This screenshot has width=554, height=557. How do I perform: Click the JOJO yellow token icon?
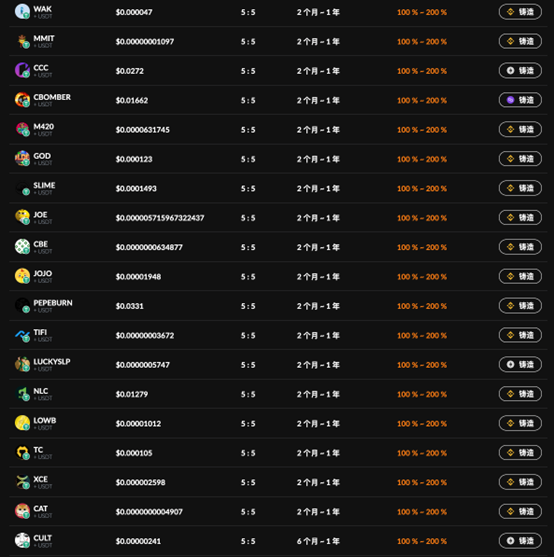(22, 276)
